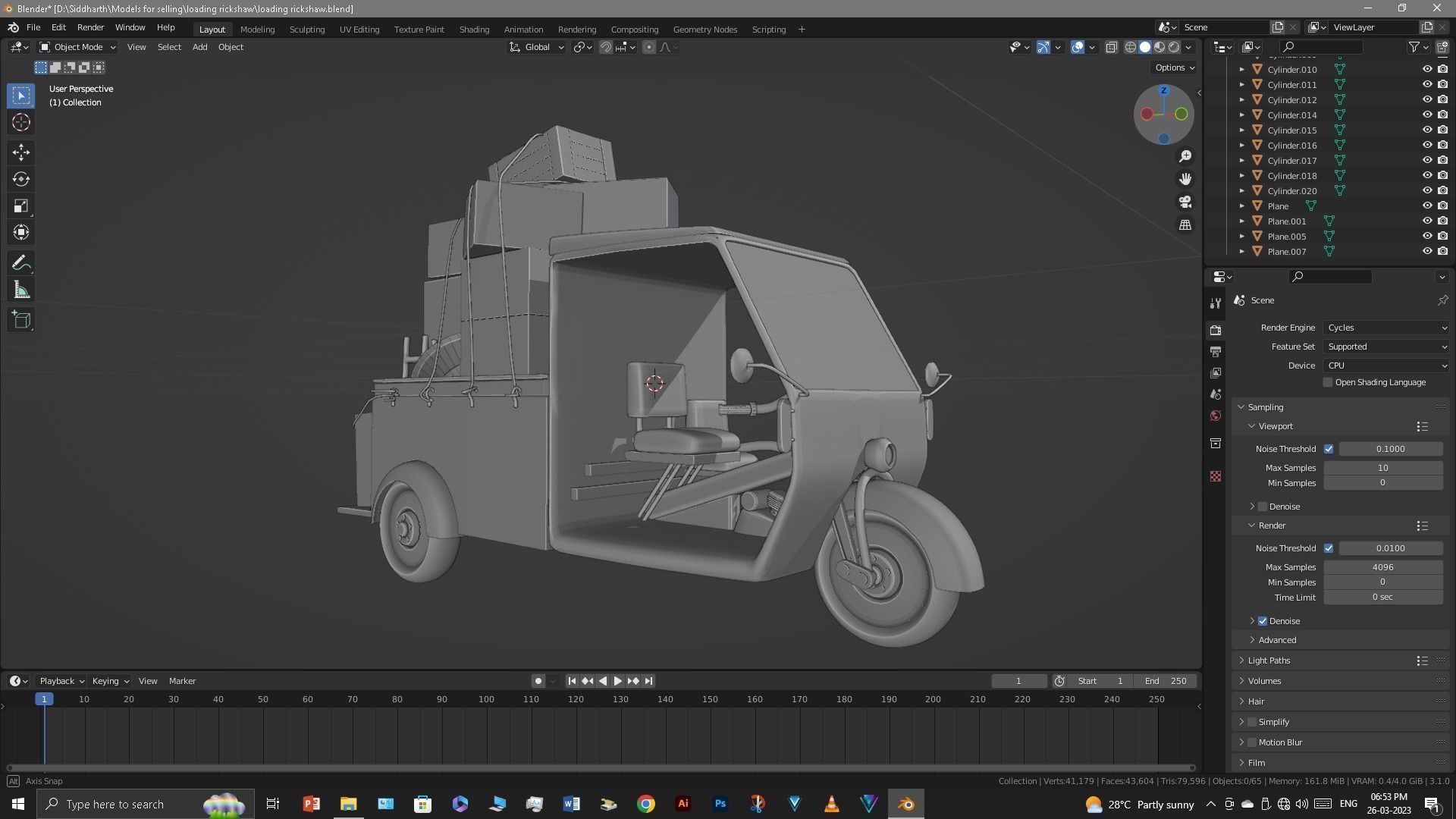This screenshot has width=1456, height=819.
Task: Expand Volumes panel
Action: pyautogui.click(x=1264, y=681)
